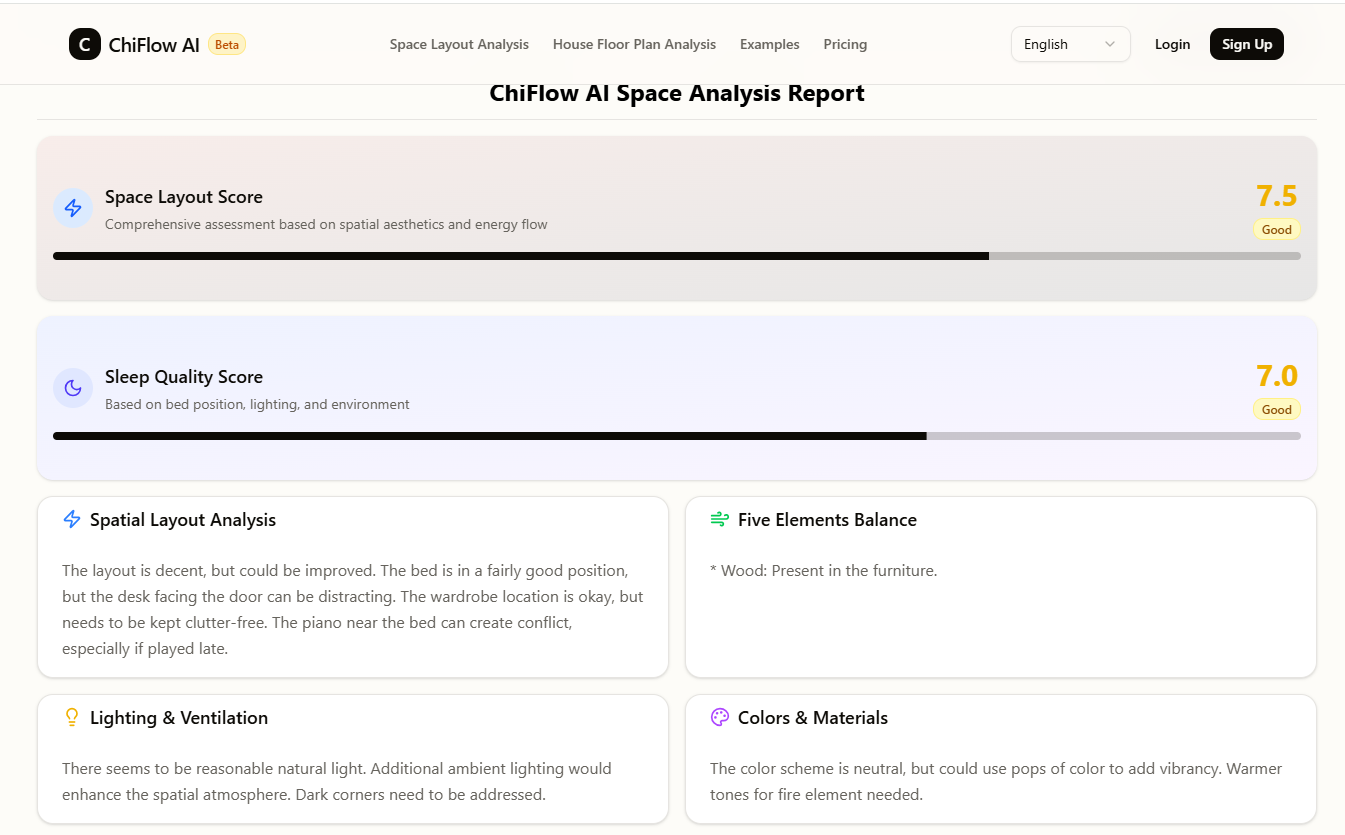Click '* Wood: Present in the furniture.' text
The width and height of the screenshot is (1345, 835).
click(x=823, y=571)
